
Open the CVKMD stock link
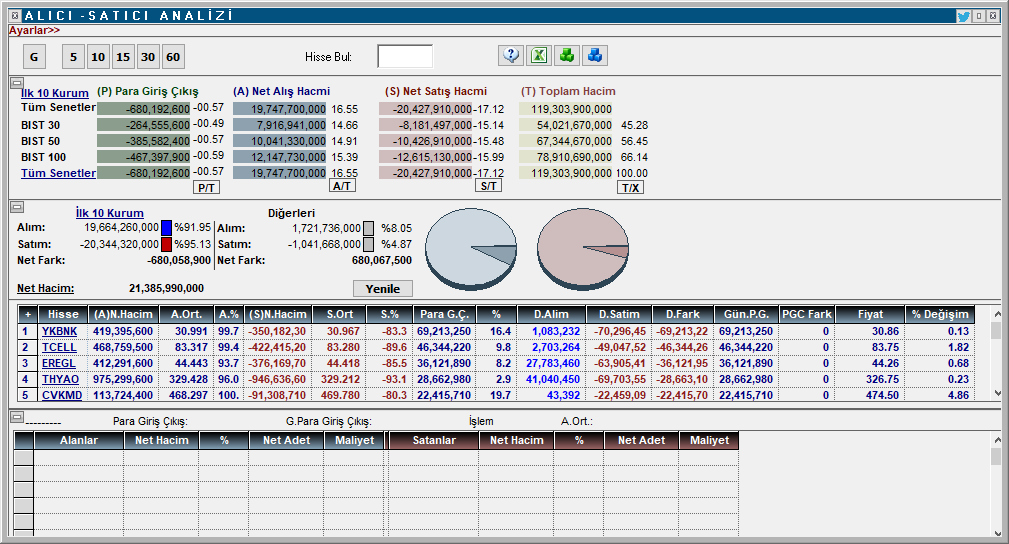point(62,395)
